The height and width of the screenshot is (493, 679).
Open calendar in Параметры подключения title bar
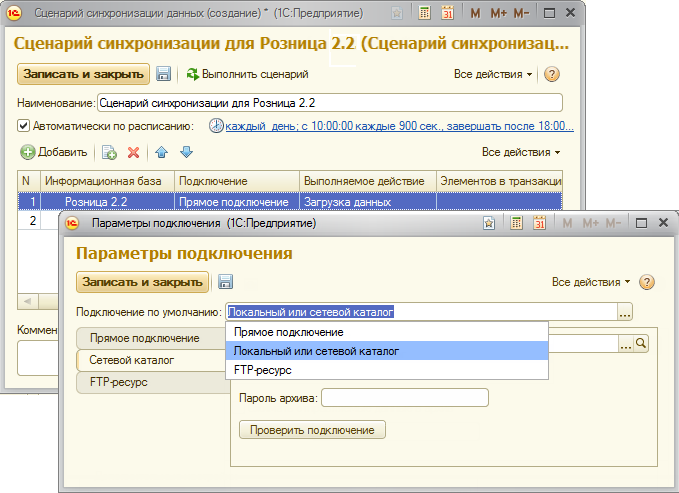tap(539, 223)
